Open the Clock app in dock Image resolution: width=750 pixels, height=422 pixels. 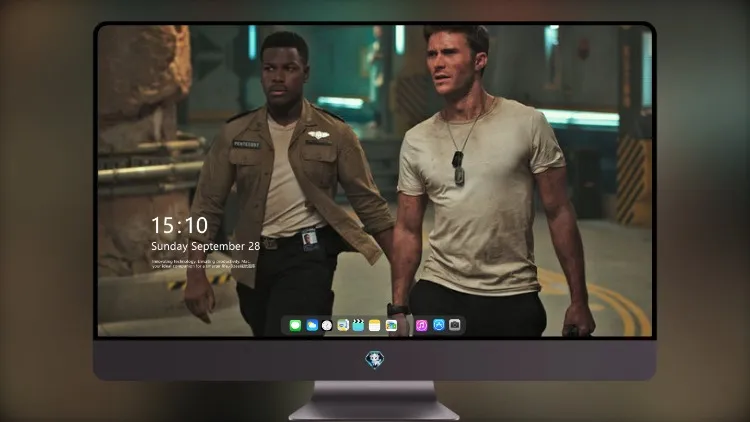(327, 325)
